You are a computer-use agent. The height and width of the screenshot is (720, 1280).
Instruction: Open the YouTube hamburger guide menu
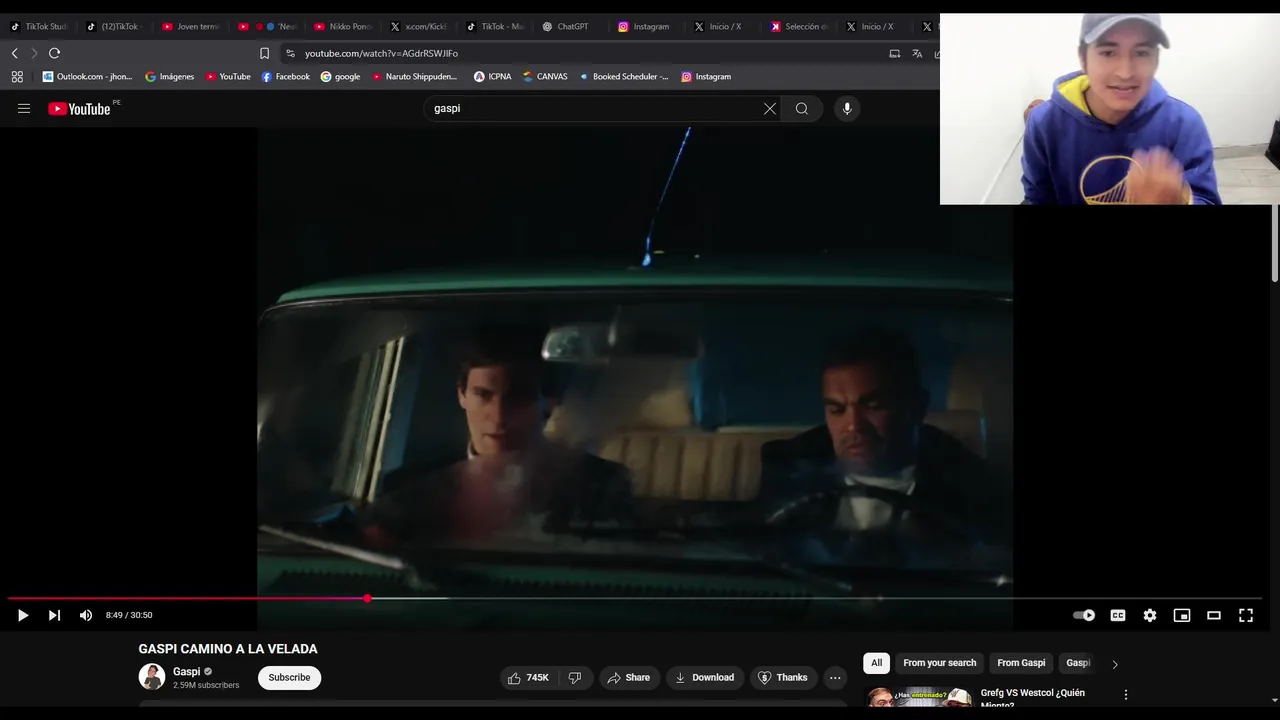pyautogui.click(x=24, y=109)
